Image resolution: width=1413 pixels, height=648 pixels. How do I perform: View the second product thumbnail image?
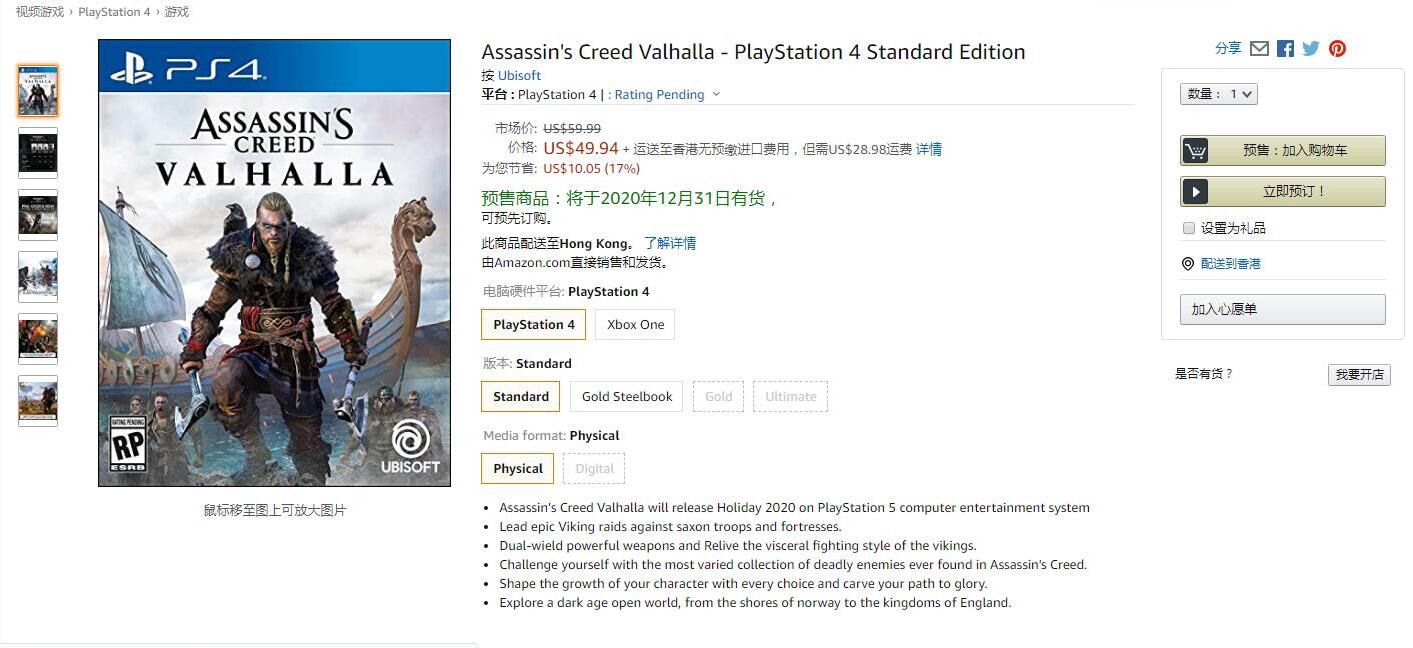(x=38, y=153)
